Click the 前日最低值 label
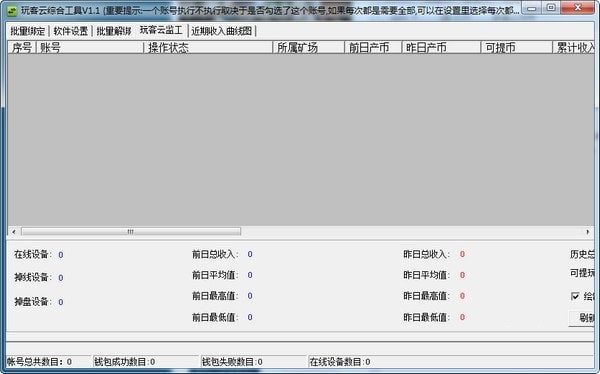The height and width of the screenshot is (374, 600). pos(215,317)
